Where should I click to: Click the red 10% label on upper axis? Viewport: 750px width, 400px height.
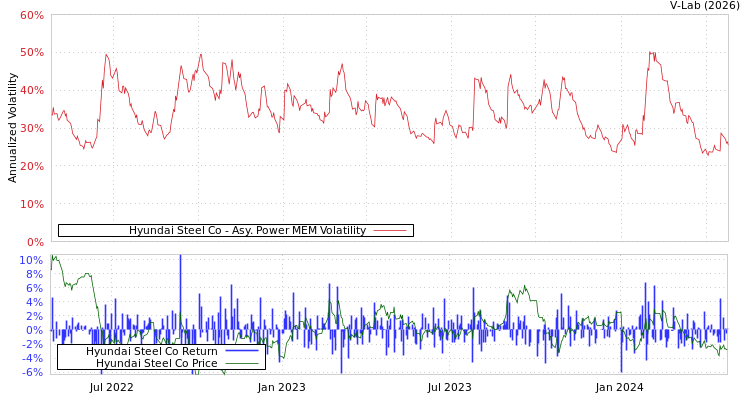[31, 204]
